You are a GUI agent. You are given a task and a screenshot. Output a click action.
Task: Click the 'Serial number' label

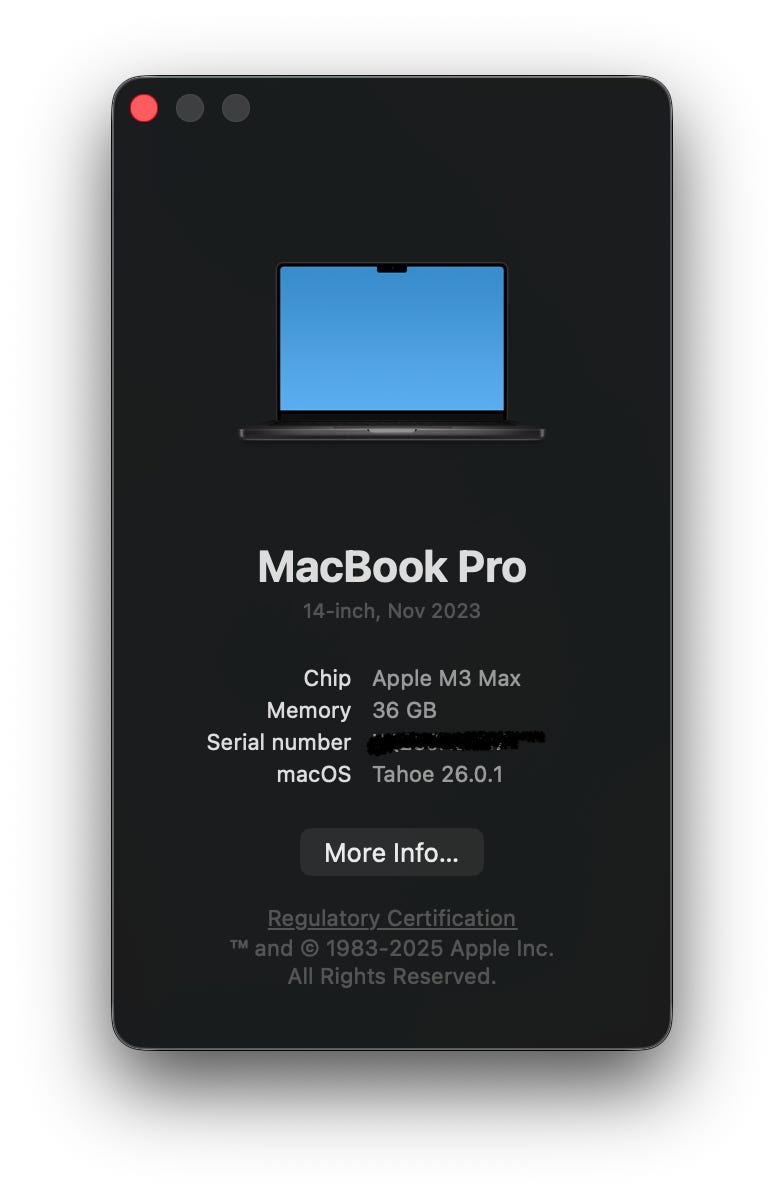[279, 743]
